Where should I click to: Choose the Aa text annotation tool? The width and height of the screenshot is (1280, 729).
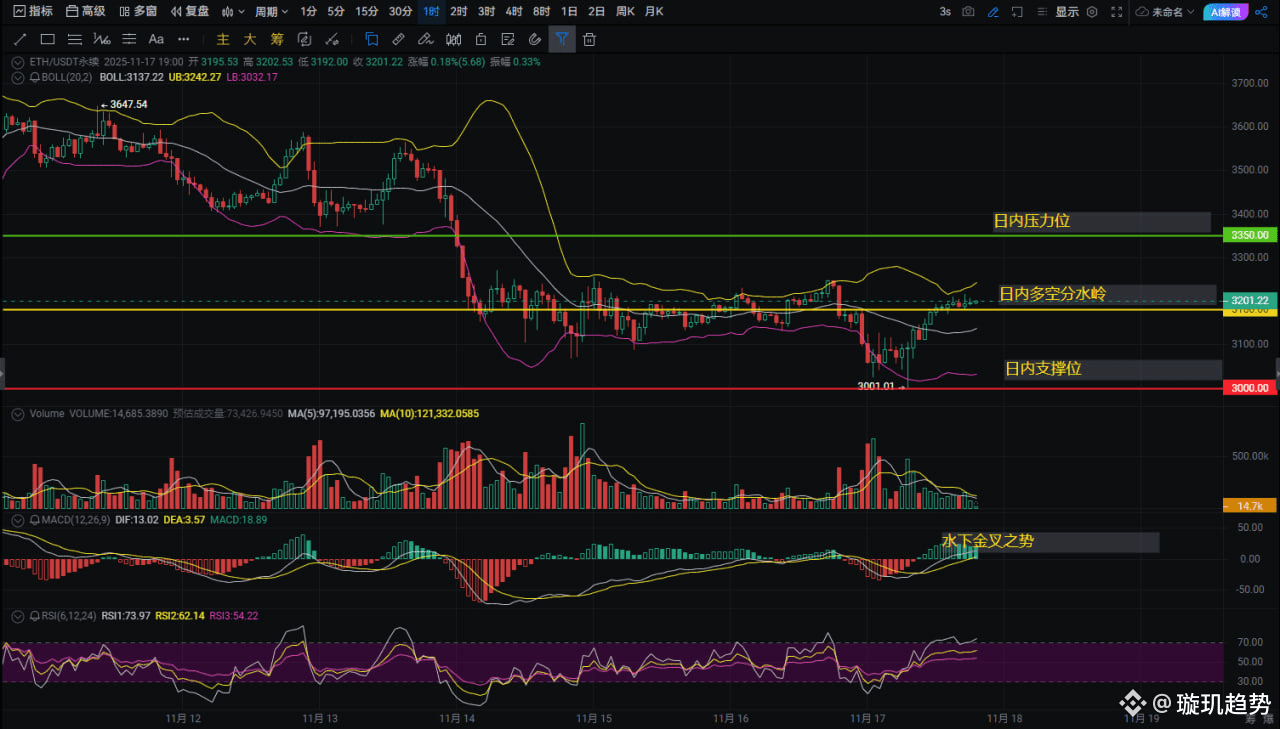(x=156, y=39)
